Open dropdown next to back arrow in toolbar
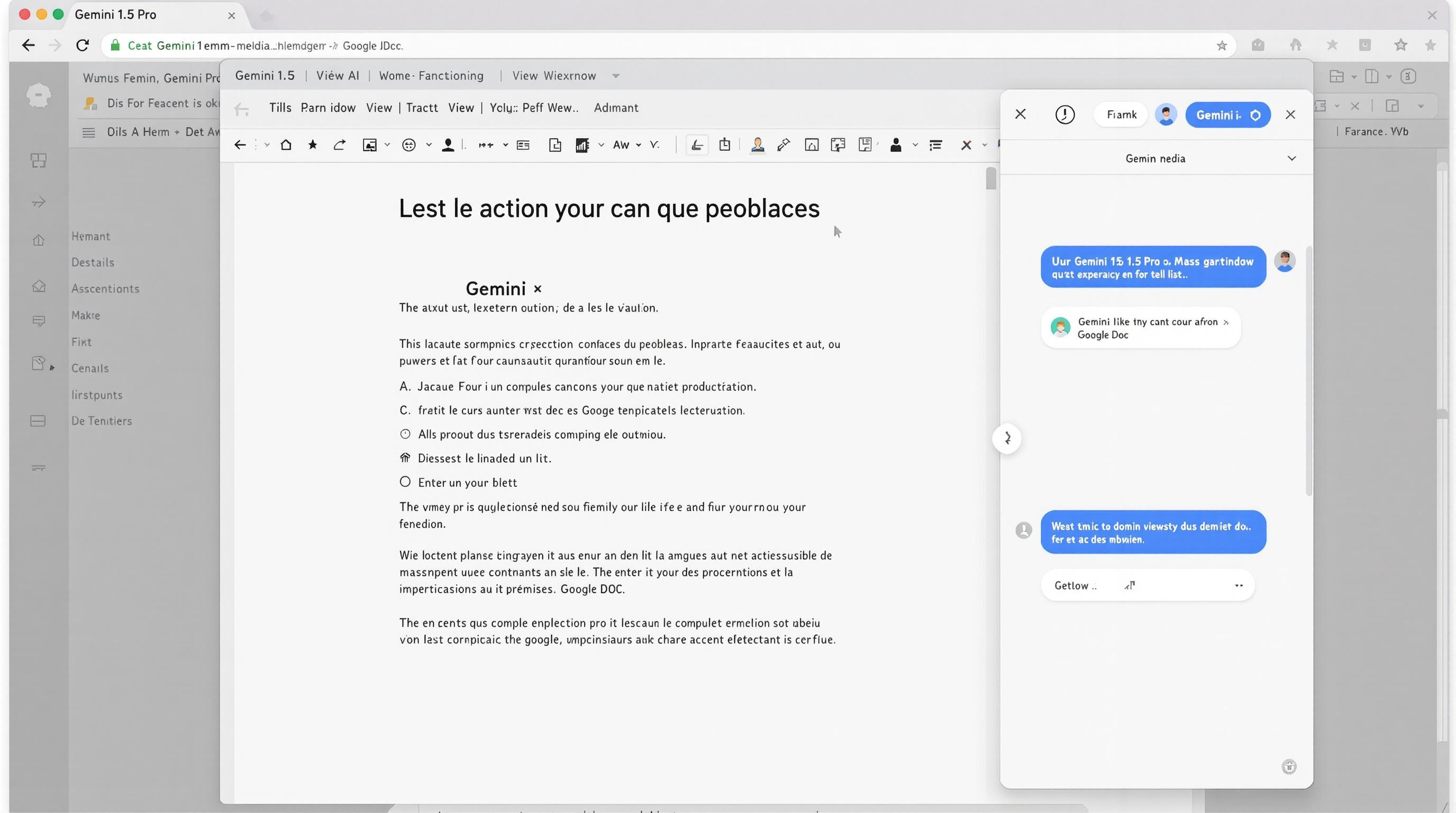The height and width of the screenshot is (813, 1456). click(267, 146)
